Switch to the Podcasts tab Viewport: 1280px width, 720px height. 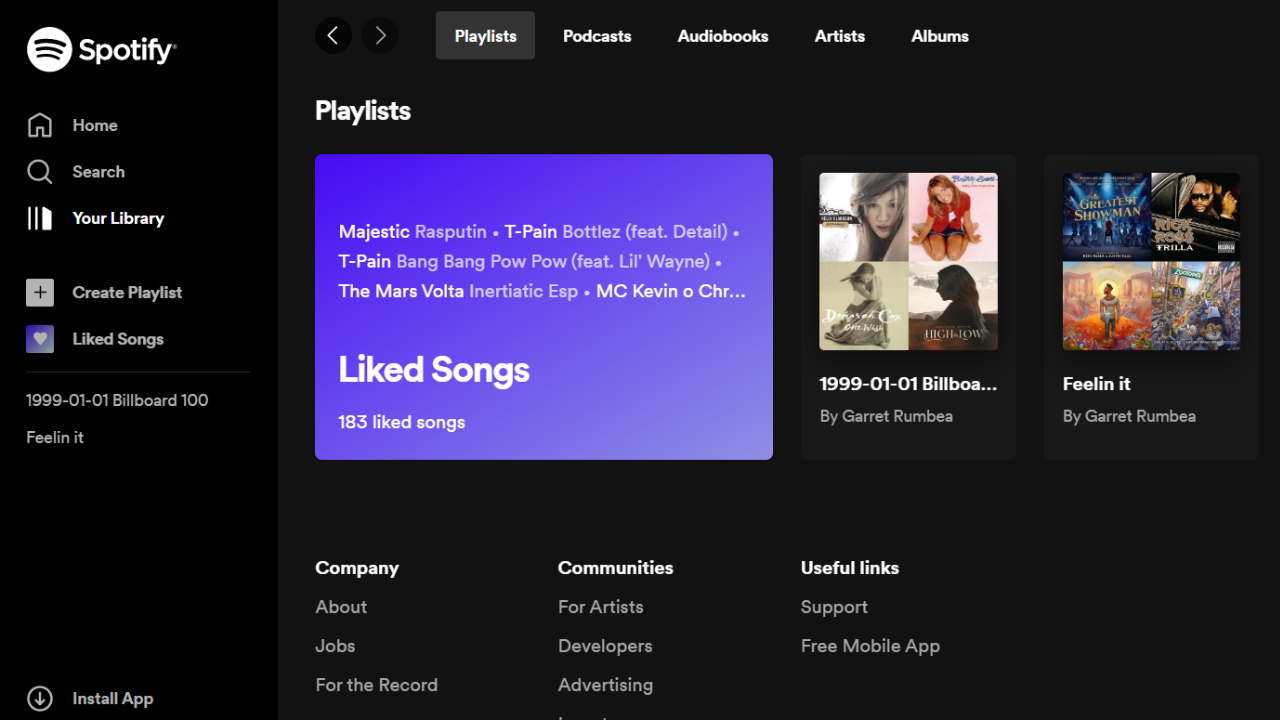pos(597,36)
